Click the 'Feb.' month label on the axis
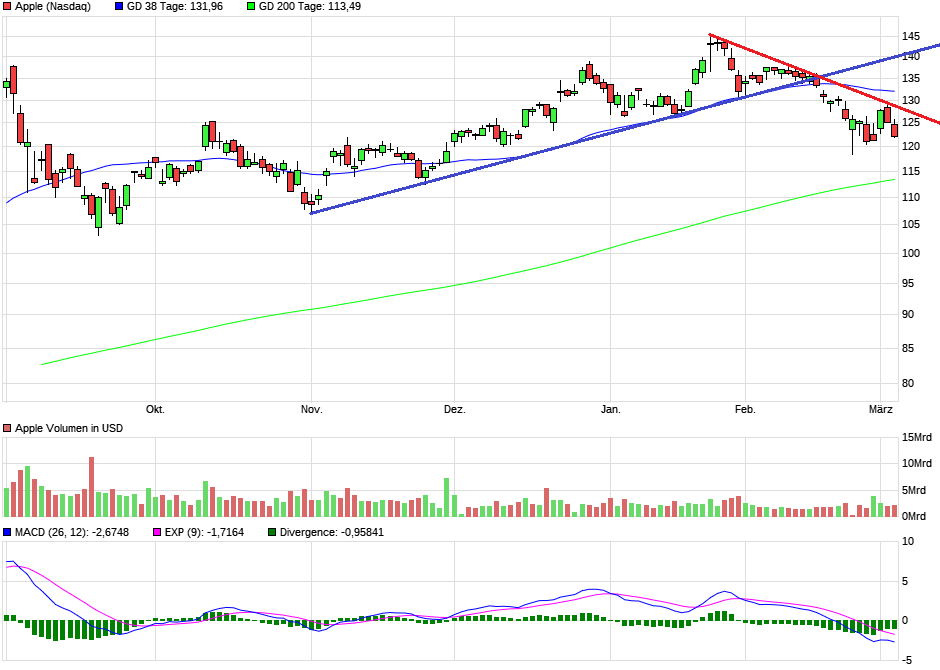The image size is (940, 670). pyautogui.click(x=745, y=409)
